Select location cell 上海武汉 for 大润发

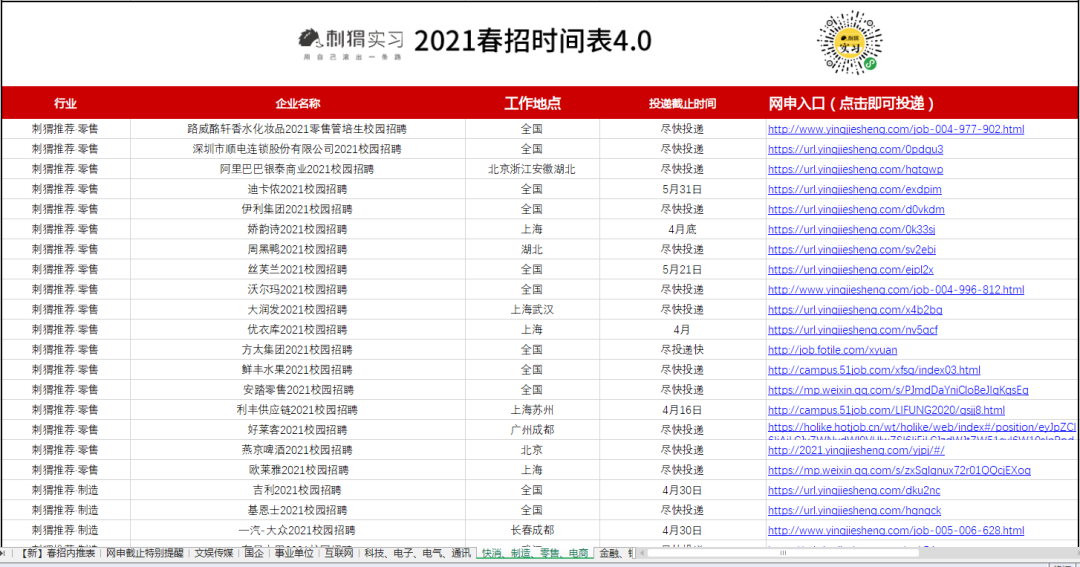tap(532, 309)
